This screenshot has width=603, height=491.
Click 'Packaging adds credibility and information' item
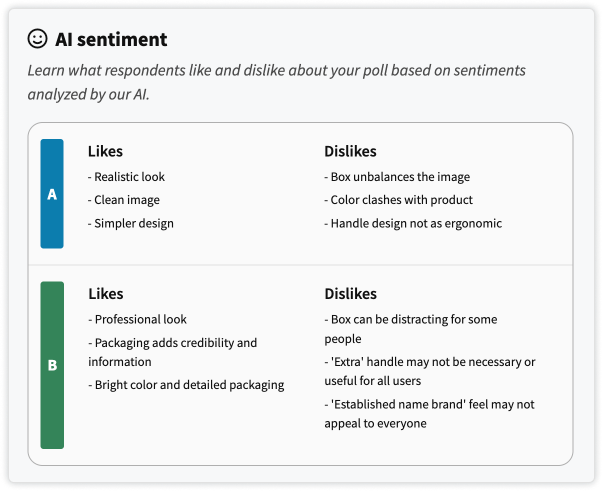(172, 352)
